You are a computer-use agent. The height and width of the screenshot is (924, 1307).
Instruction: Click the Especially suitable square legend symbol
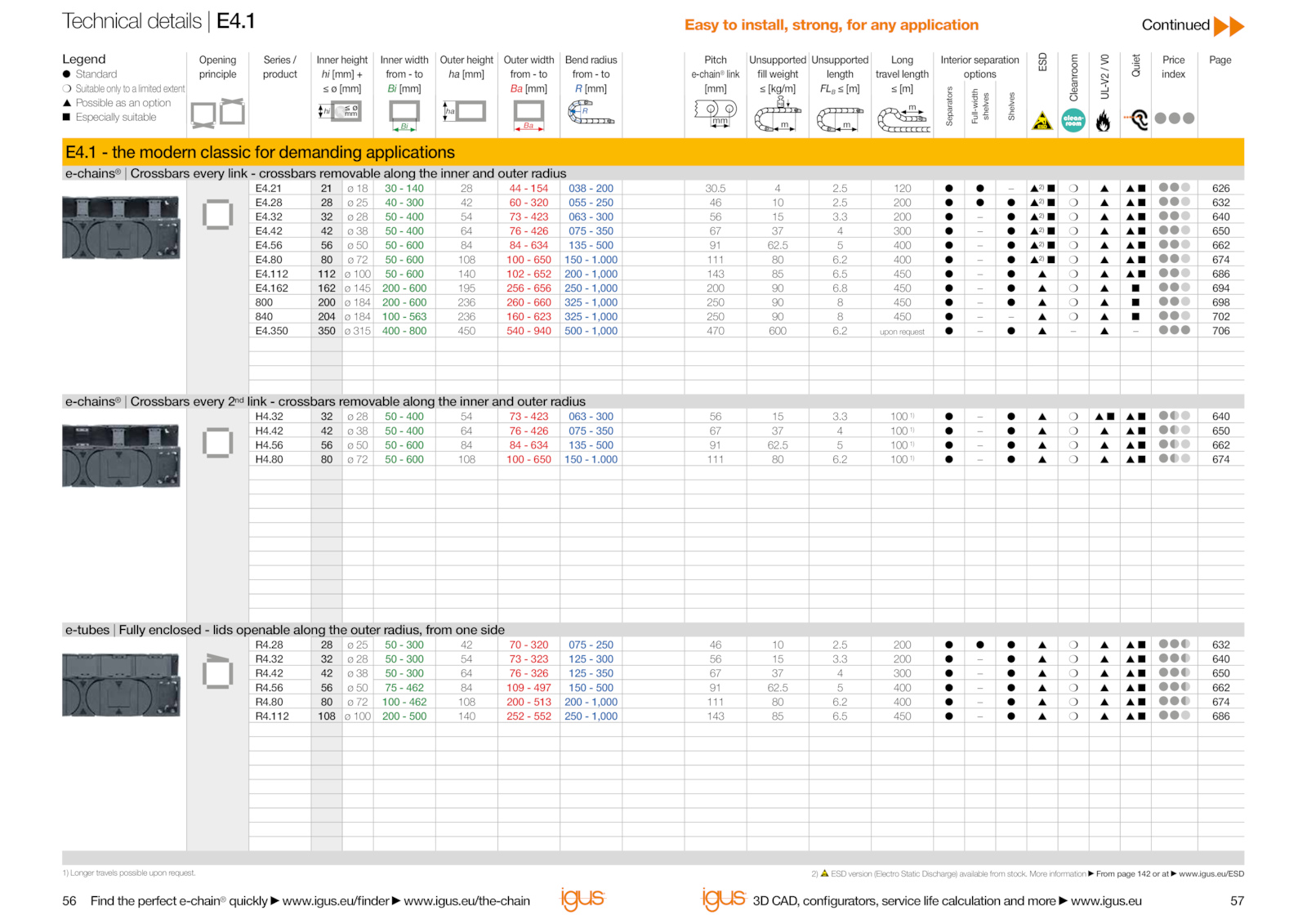(67, 117)
